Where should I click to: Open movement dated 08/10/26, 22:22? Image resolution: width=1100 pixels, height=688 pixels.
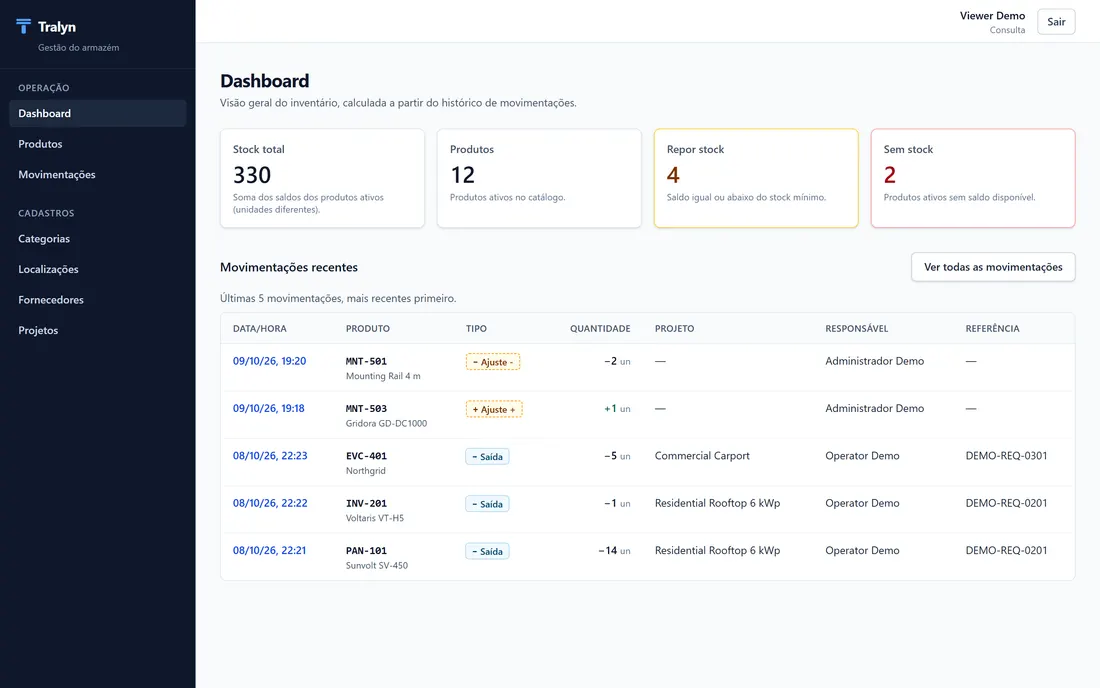pyautogui.click(x=270, y=503)
